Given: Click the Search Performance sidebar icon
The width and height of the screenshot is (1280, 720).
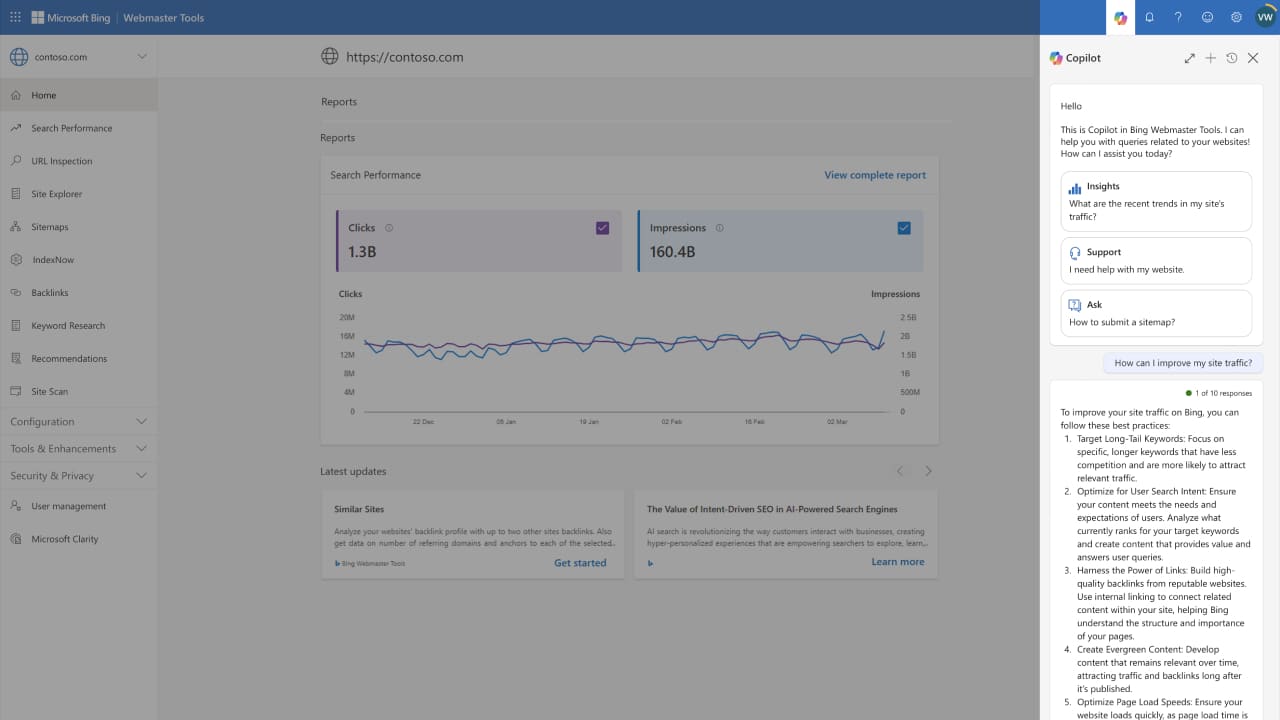Looking at the screenshot, I should (x=16, y=128).
